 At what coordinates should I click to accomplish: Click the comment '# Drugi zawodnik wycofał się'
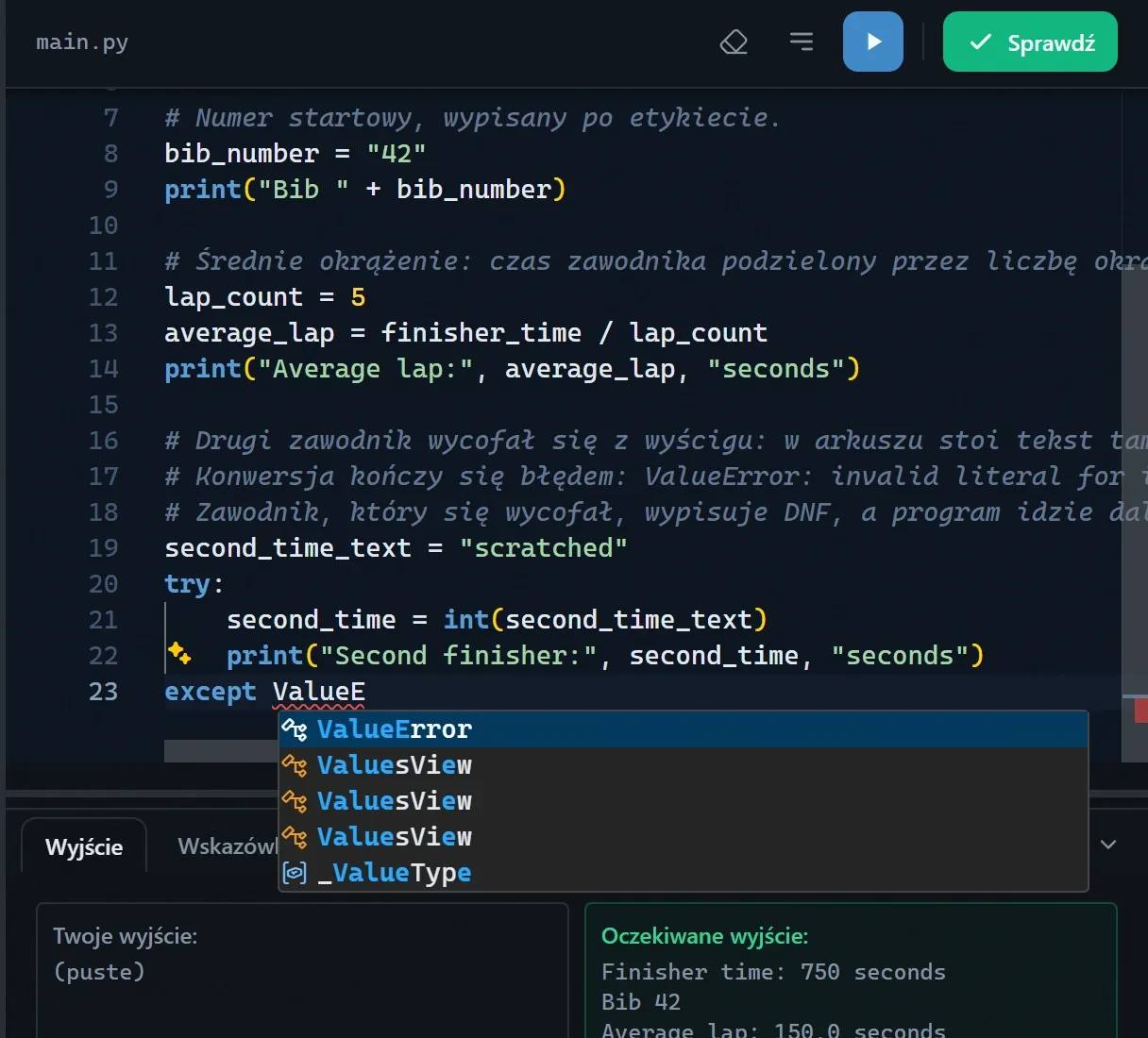point(656,441)
